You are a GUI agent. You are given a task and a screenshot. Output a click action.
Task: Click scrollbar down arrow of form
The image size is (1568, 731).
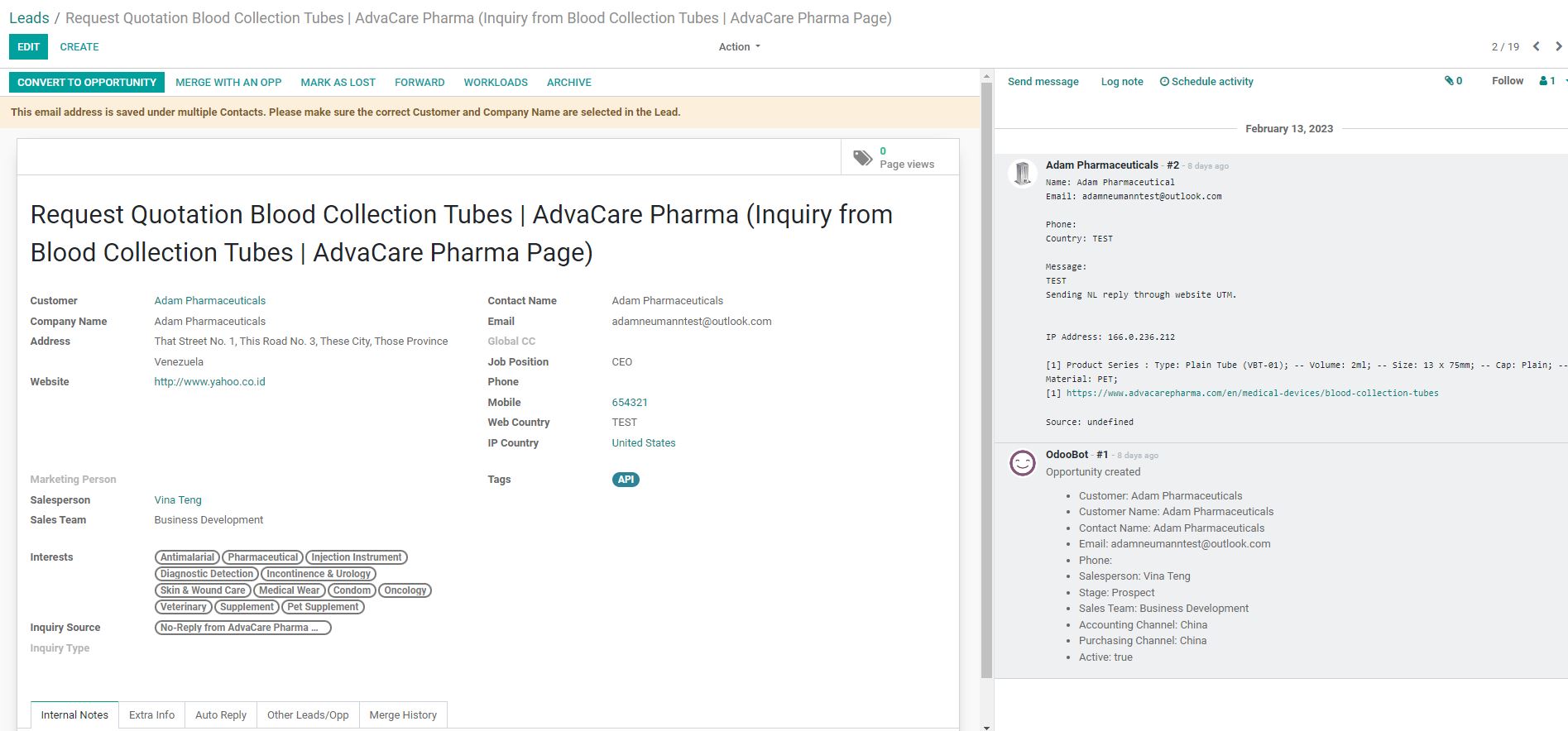click(x=986, y=727)
